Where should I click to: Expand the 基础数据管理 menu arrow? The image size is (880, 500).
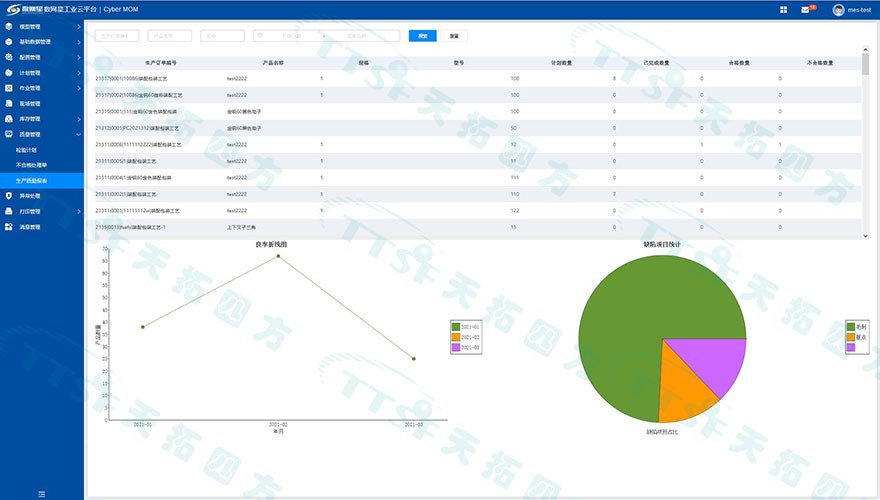coord(78,42)
